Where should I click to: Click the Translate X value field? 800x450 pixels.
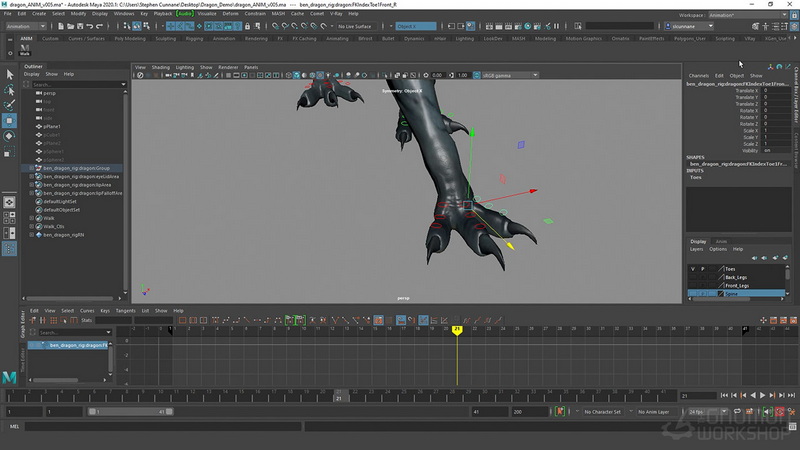[776, 90]
